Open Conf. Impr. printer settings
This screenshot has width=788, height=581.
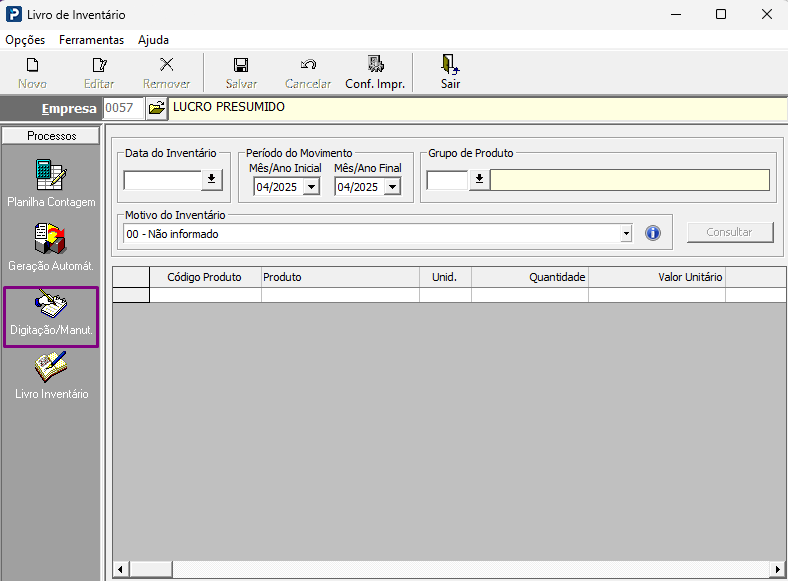pyautogui.click(x=375, y=73)
